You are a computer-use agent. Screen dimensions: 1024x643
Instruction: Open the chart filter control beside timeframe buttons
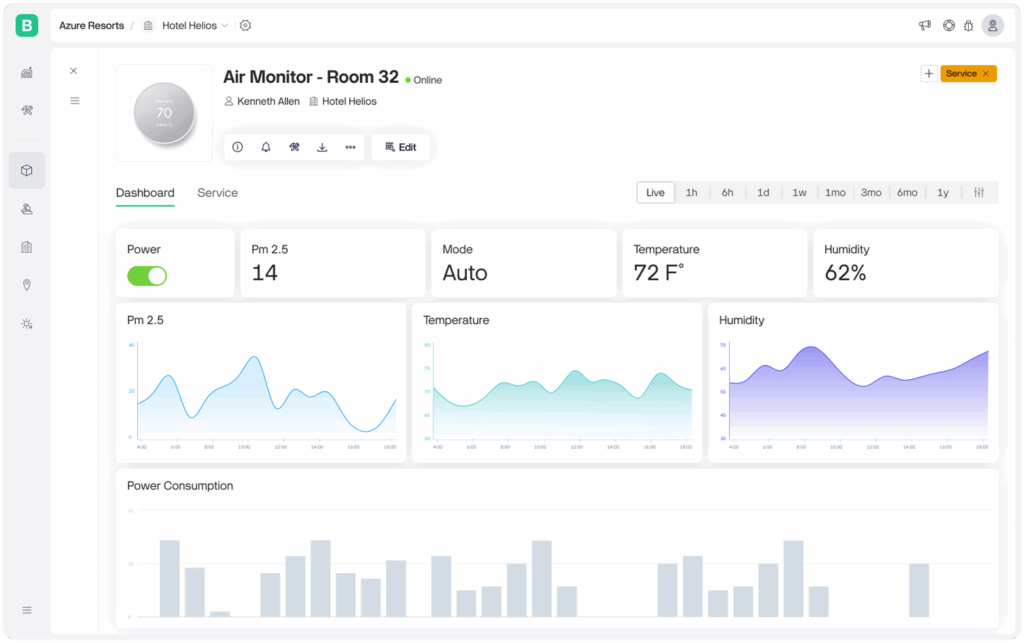pos(981,192)
